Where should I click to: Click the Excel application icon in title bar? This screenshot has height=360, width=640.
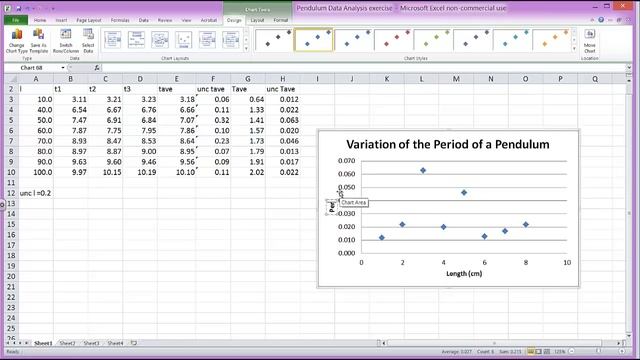point(8,8)
